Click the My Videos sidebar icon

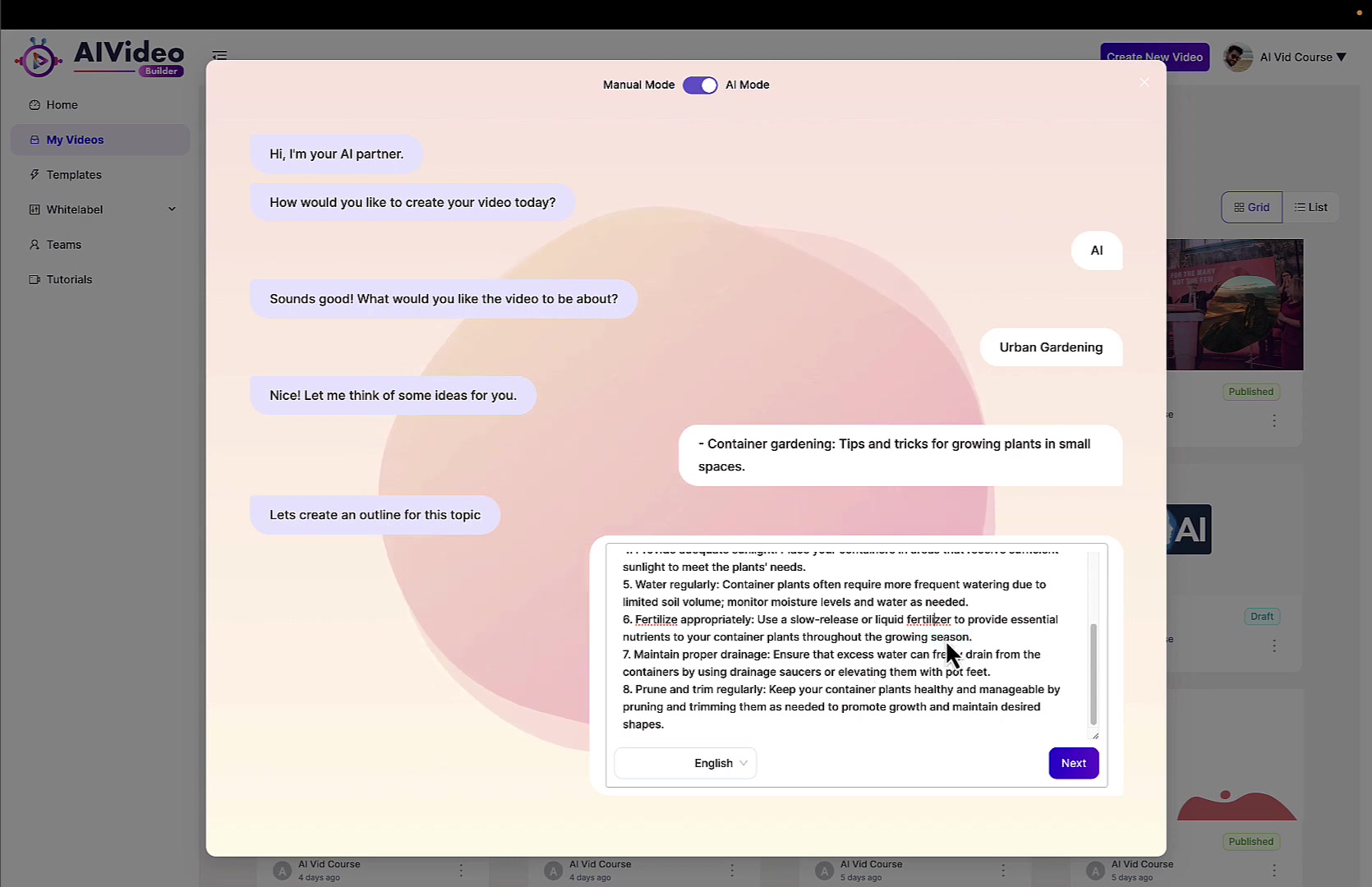click(x=35, y=140)
